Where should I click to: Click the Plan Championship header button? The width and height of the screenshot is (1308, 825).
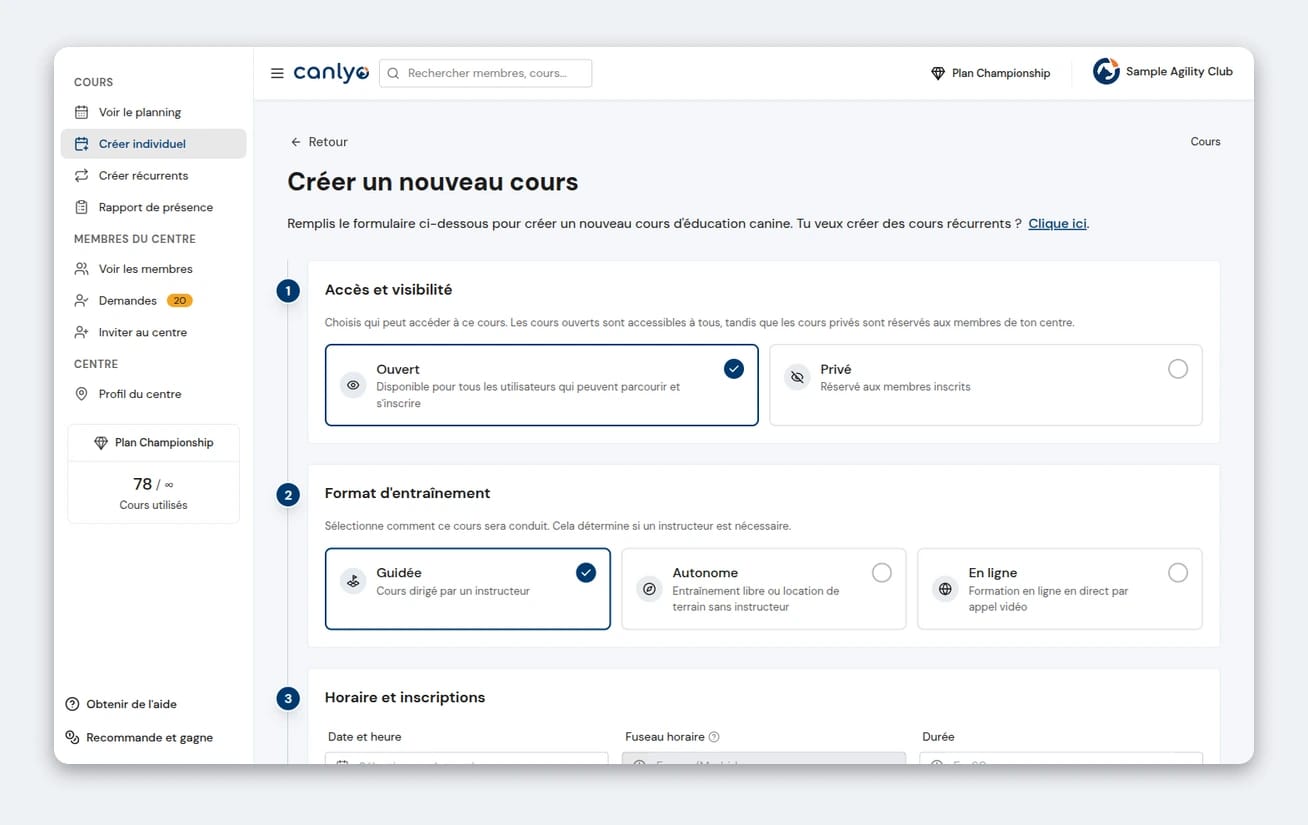[991, 73]
